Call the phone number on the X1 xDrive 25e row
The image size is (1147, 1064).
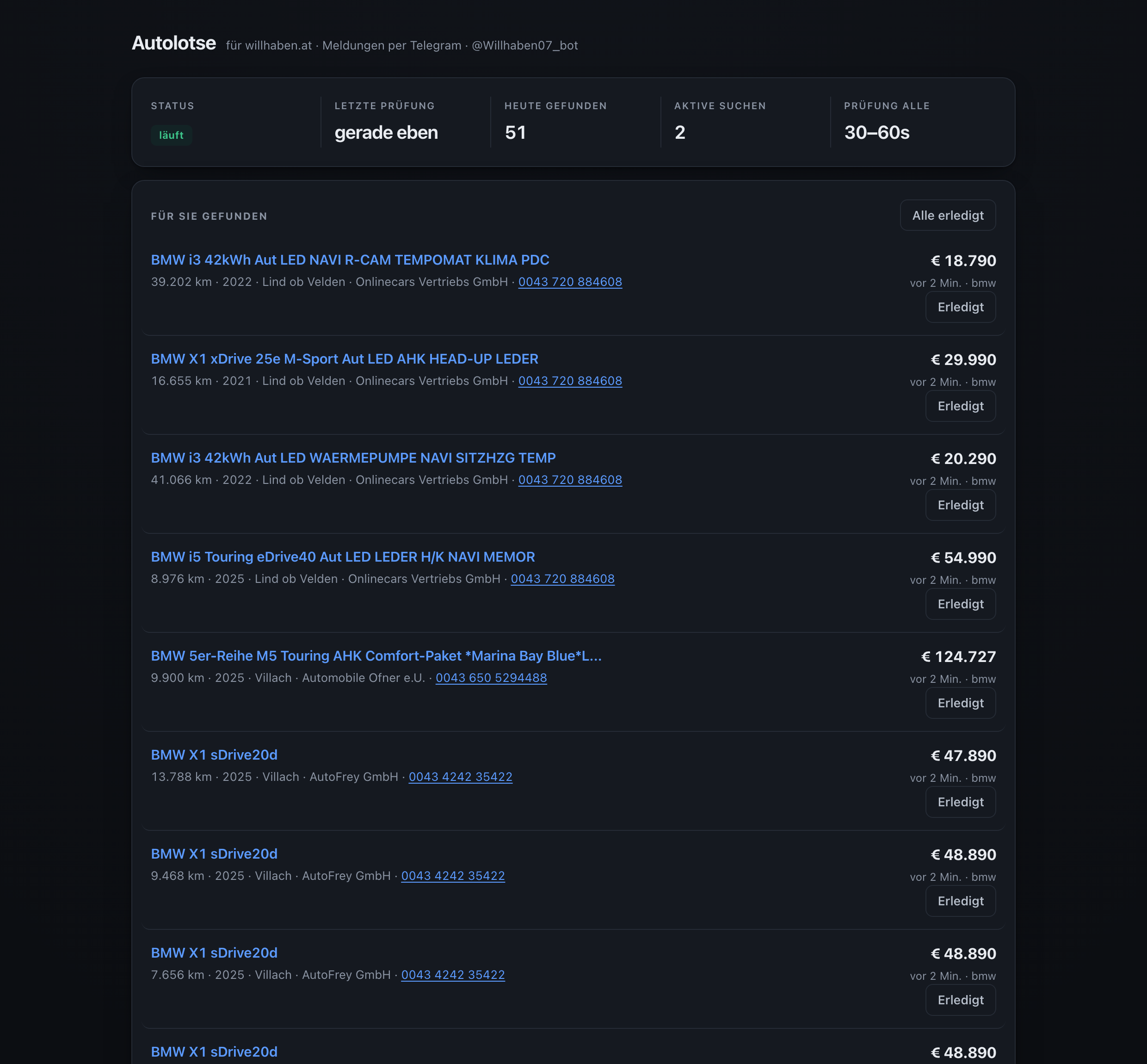(570, 381)
